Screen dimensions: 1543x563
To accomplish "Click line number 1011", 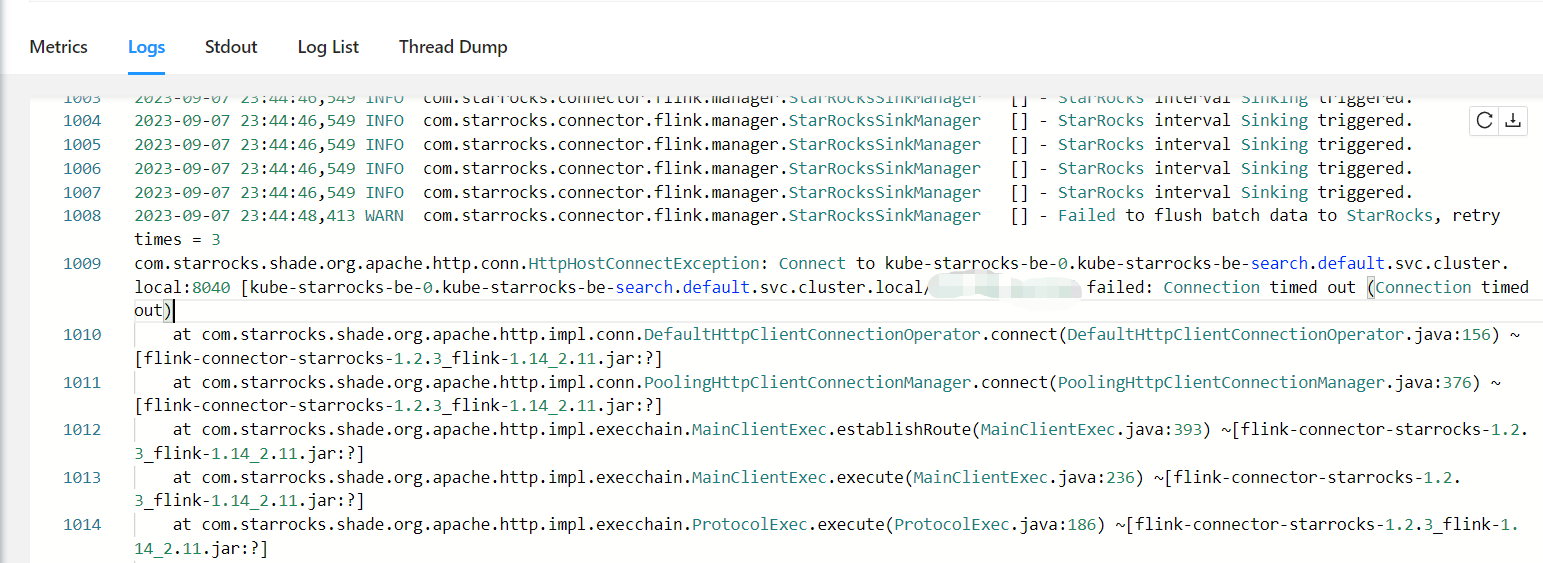I will (82, 383).
